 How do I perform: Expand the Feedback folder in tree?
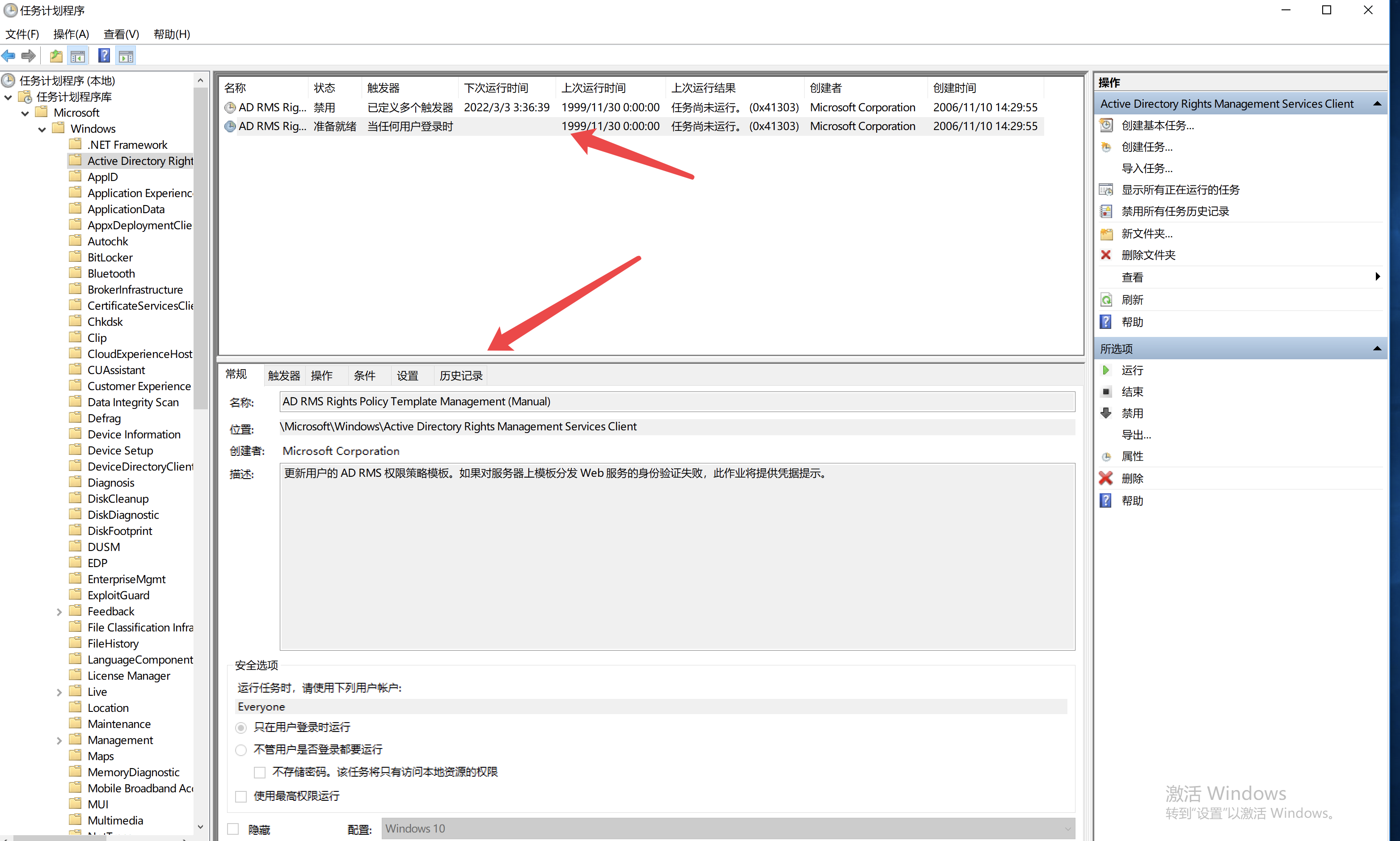59,611
